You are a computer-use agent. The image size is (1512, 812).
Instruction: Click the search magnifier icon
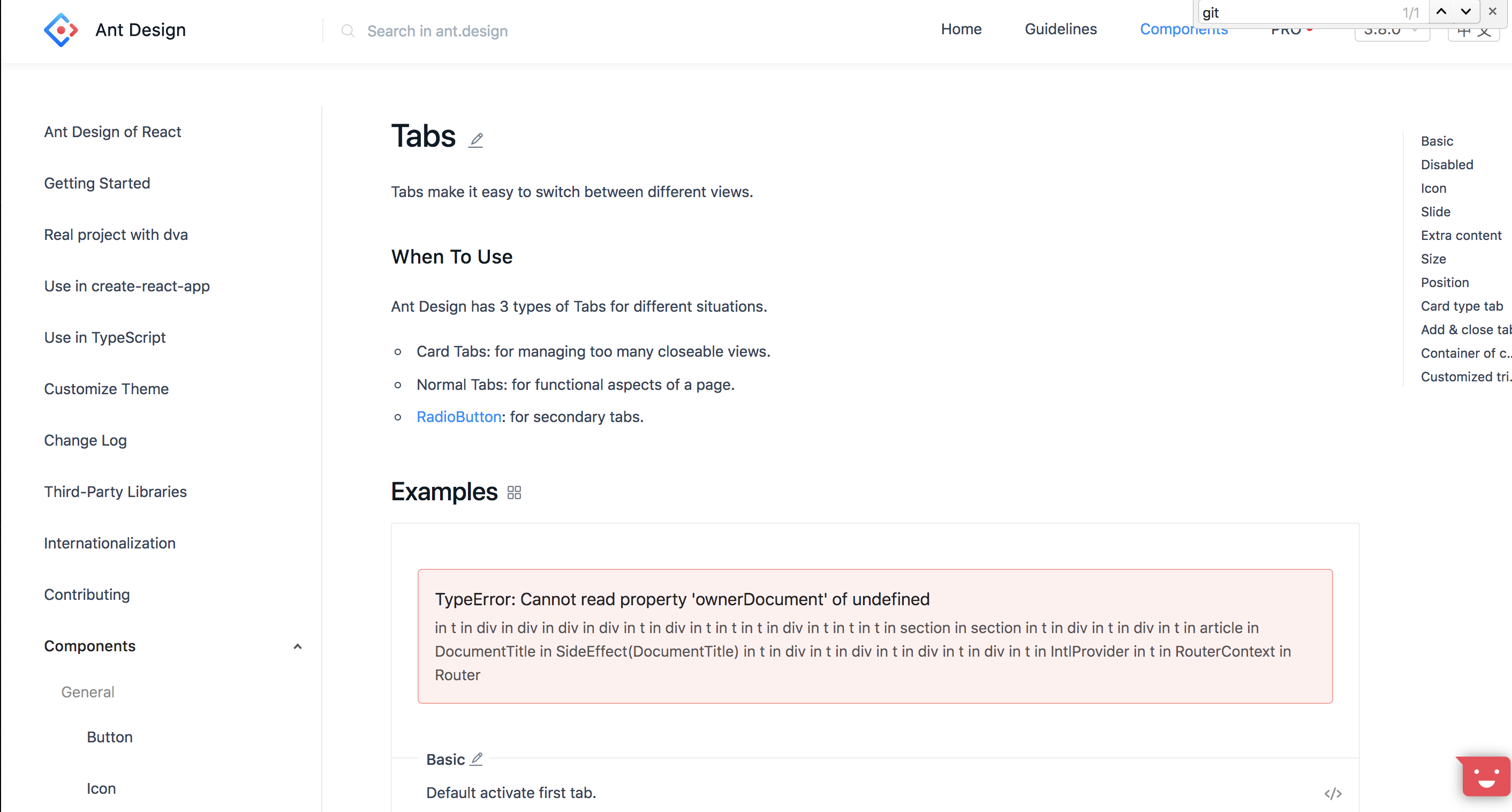[x=347, y=31]
